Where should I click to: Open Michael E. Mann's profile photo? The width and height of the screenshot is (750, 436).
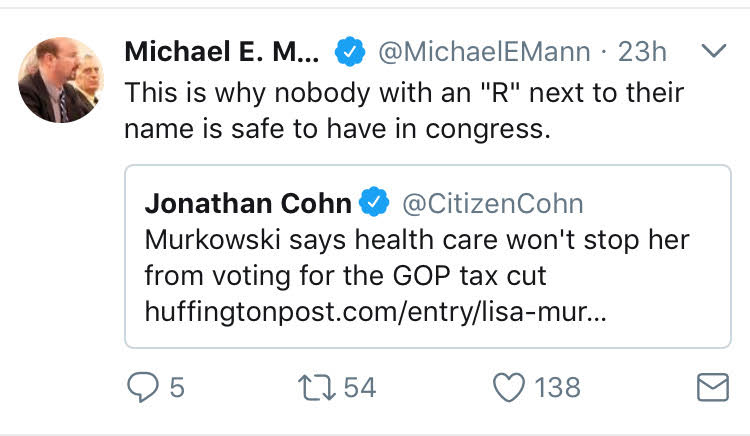(x=61, y=79)
